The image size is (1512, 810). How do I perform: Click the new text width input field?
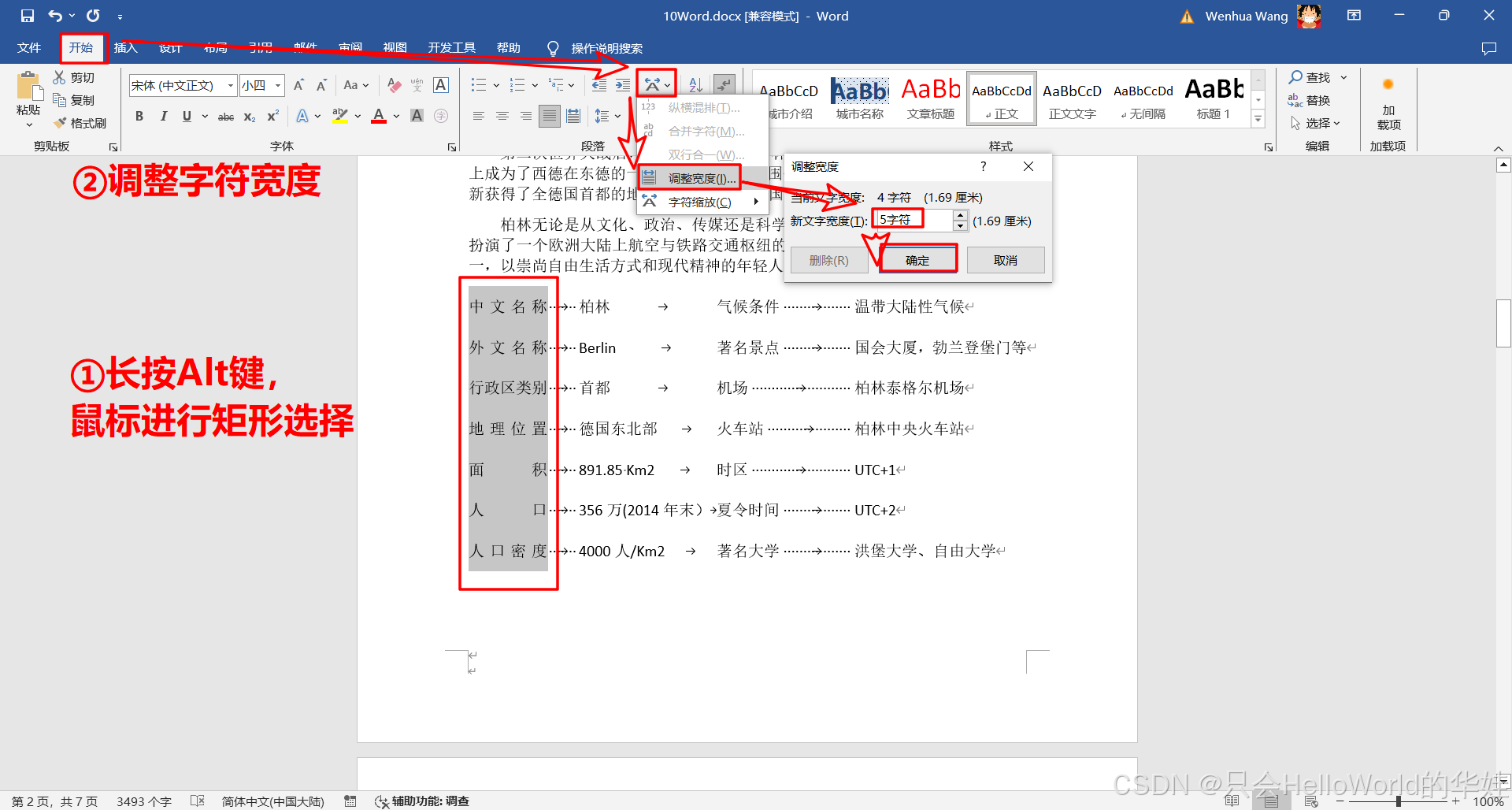click(914, 220)
